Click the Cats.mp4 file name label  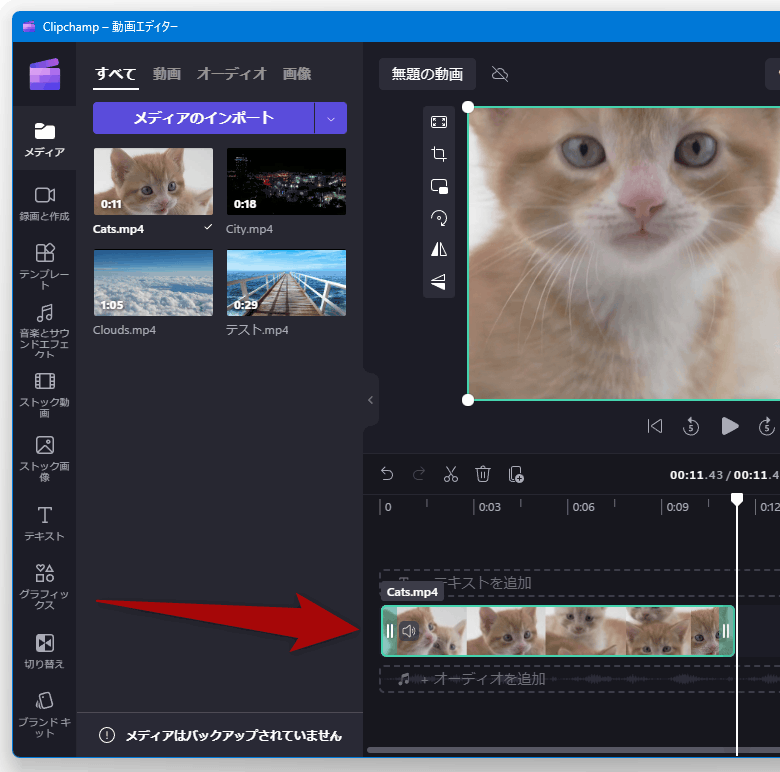(x=118, y=229)
